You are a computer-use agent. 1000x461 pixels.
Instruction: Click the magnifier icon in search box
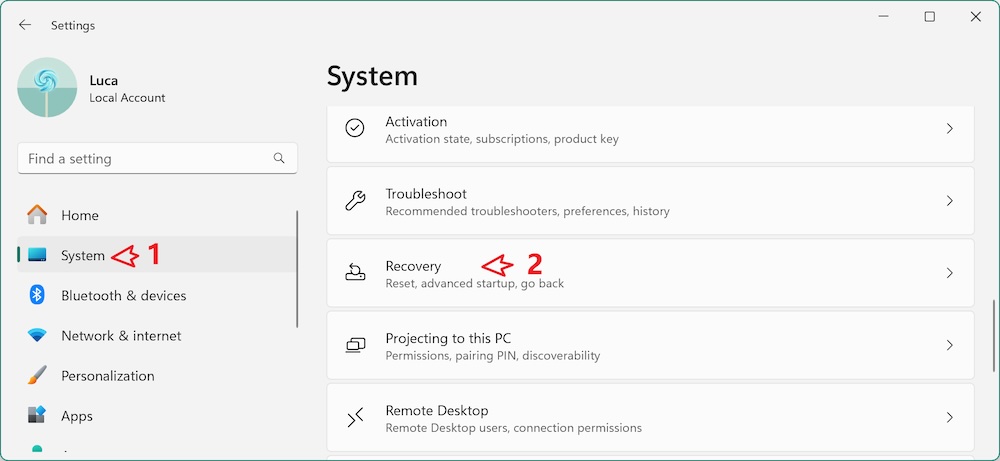coord(279,159)
